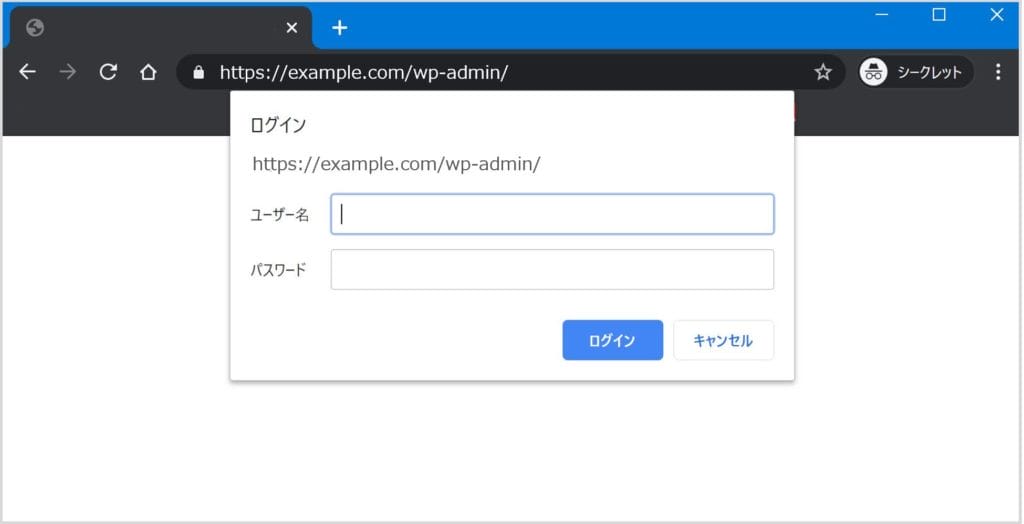Open the Chrome three-dot menu
Viewport: 1024px width, 524px height.
coord(998,72)
